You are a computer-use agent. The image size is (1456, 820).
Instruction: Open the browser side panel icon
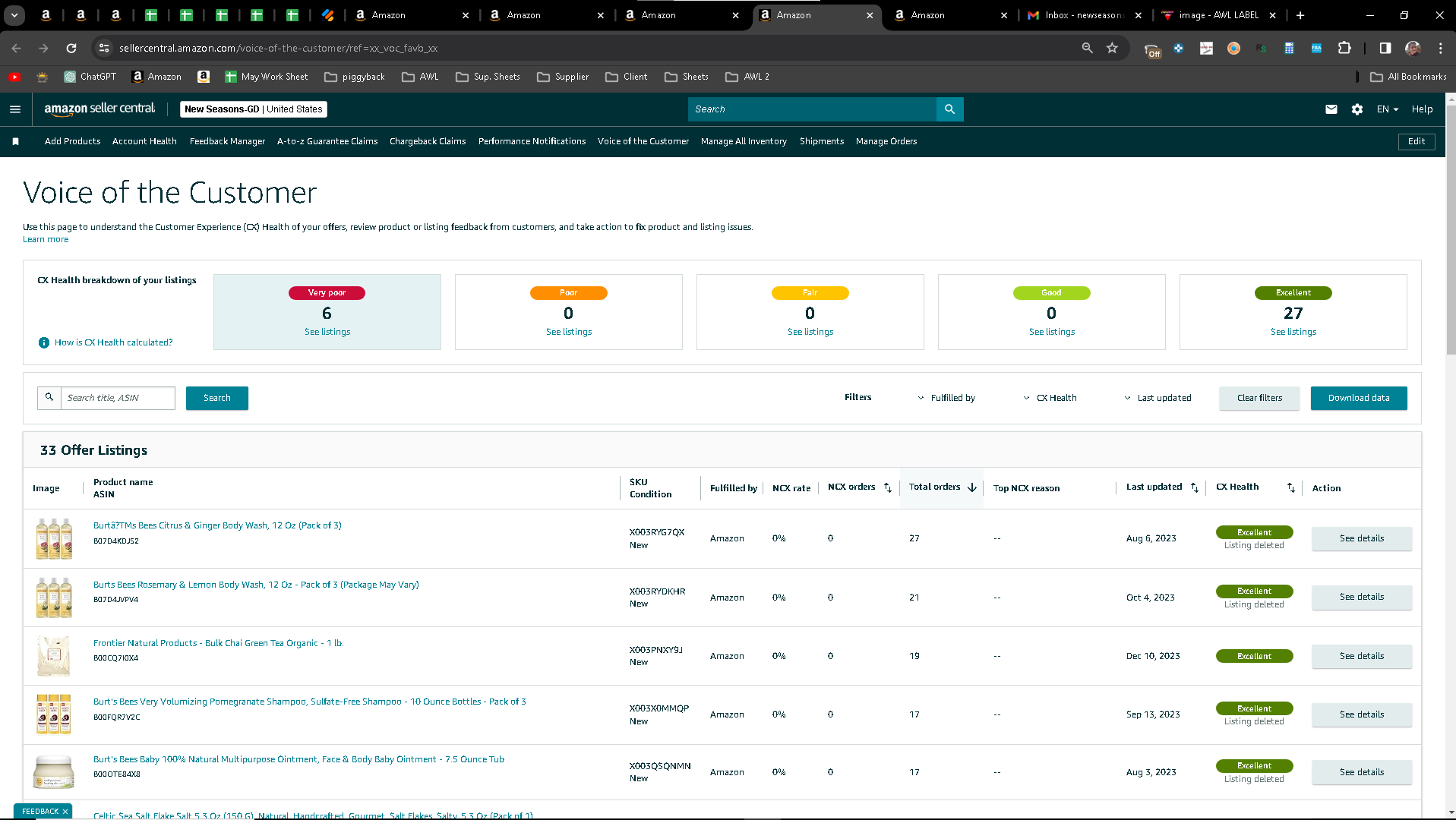click(1385, 48)
